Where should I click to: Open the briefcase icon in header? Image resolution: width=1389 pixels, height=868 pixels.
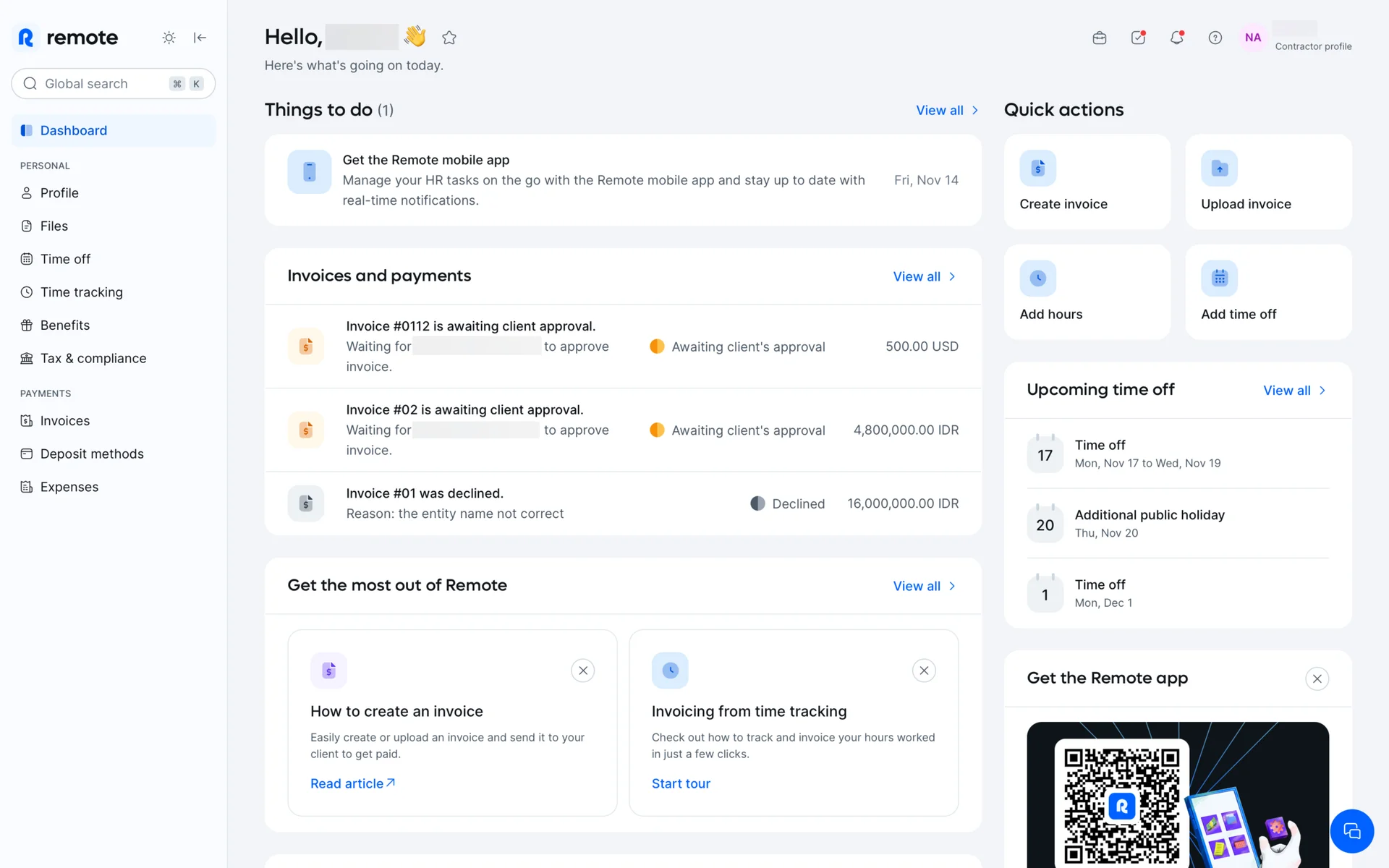coord(1099,38)
